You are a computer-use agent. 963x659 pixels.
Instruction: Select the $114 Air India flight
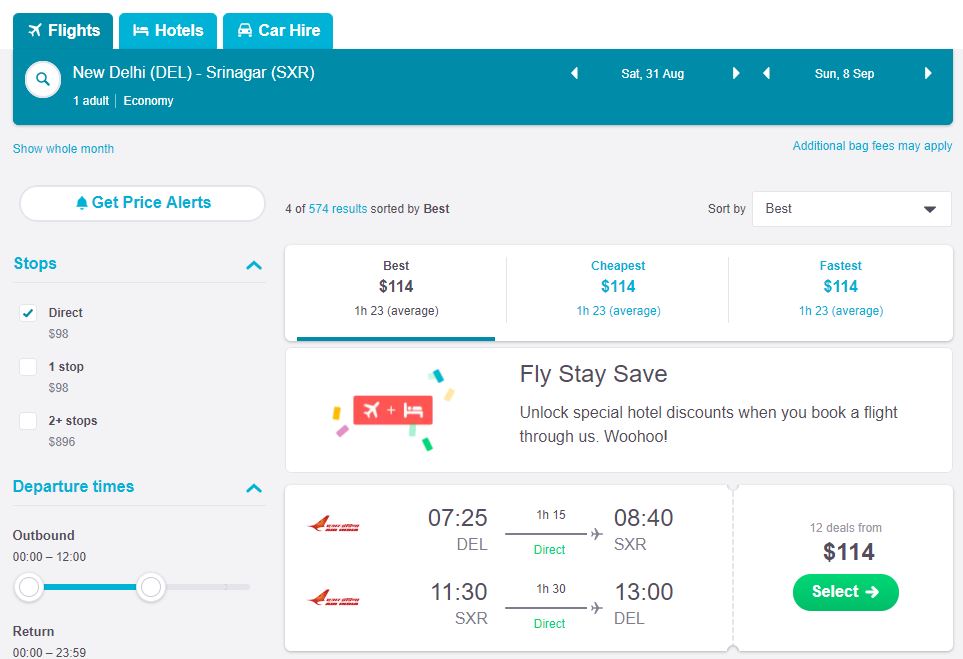click(x=845, y=592)
